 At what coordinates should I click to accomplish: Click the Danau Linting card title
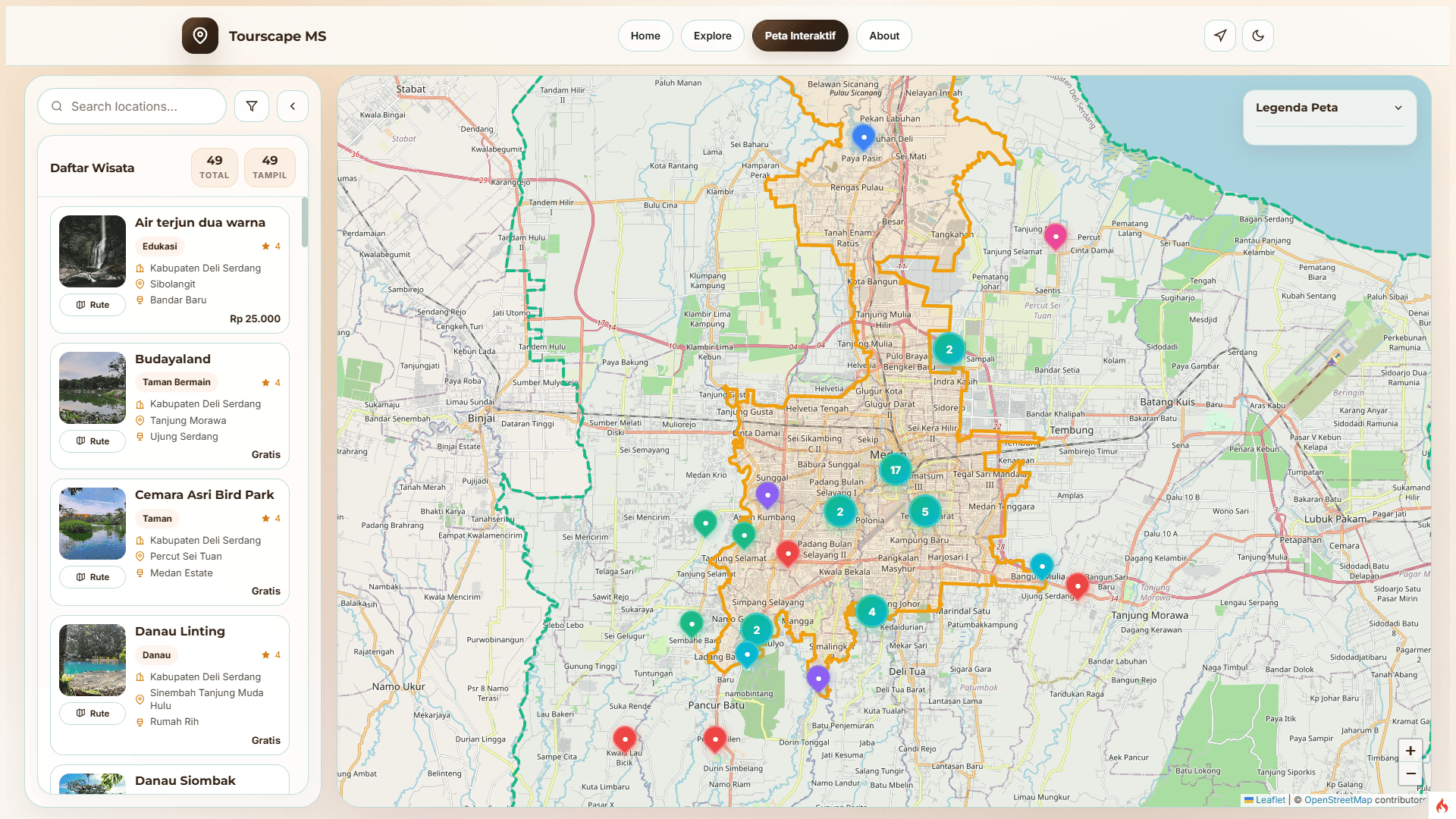pos(180,632)
